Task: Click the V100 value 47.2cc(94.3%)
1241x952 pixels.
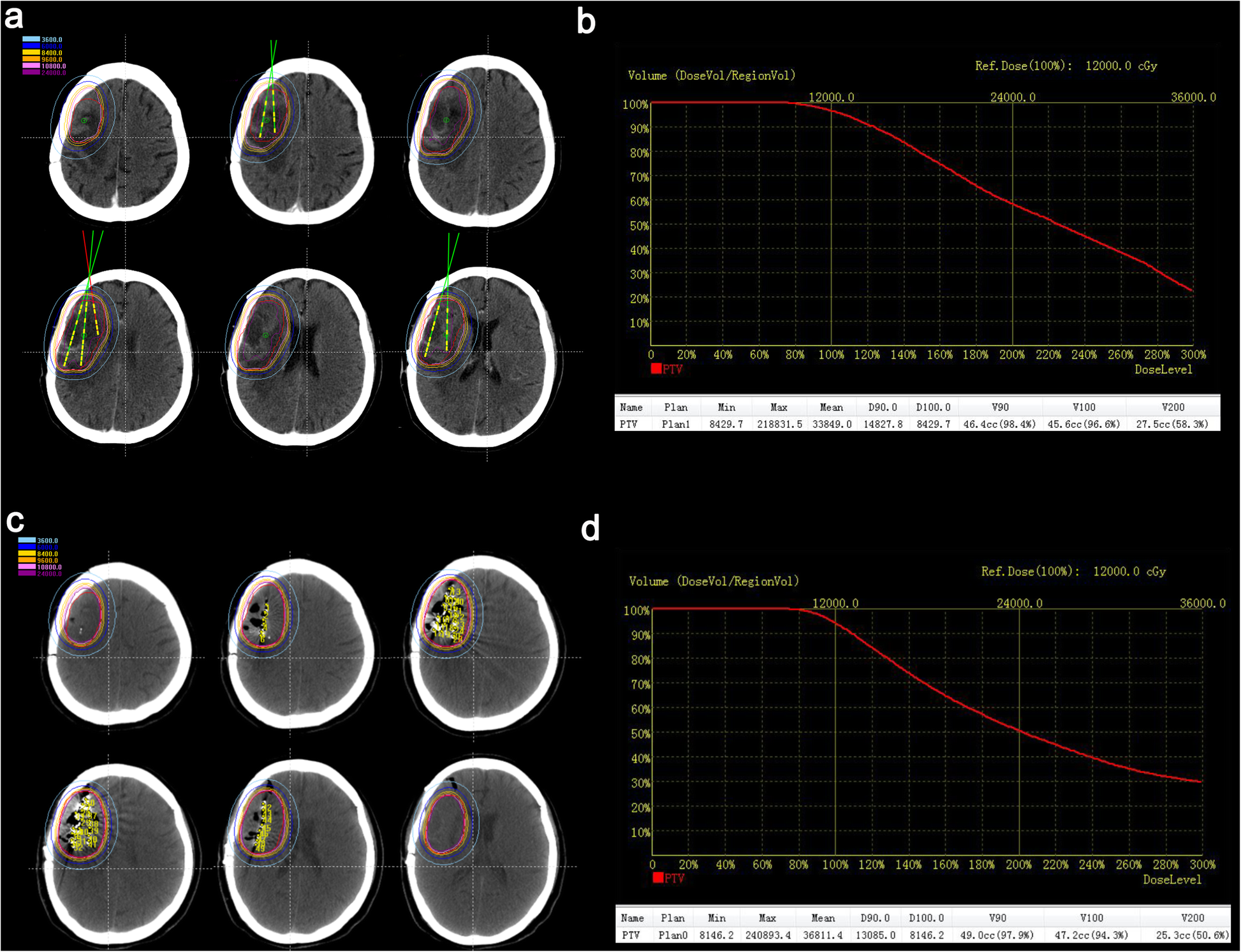Action: 1091,935
